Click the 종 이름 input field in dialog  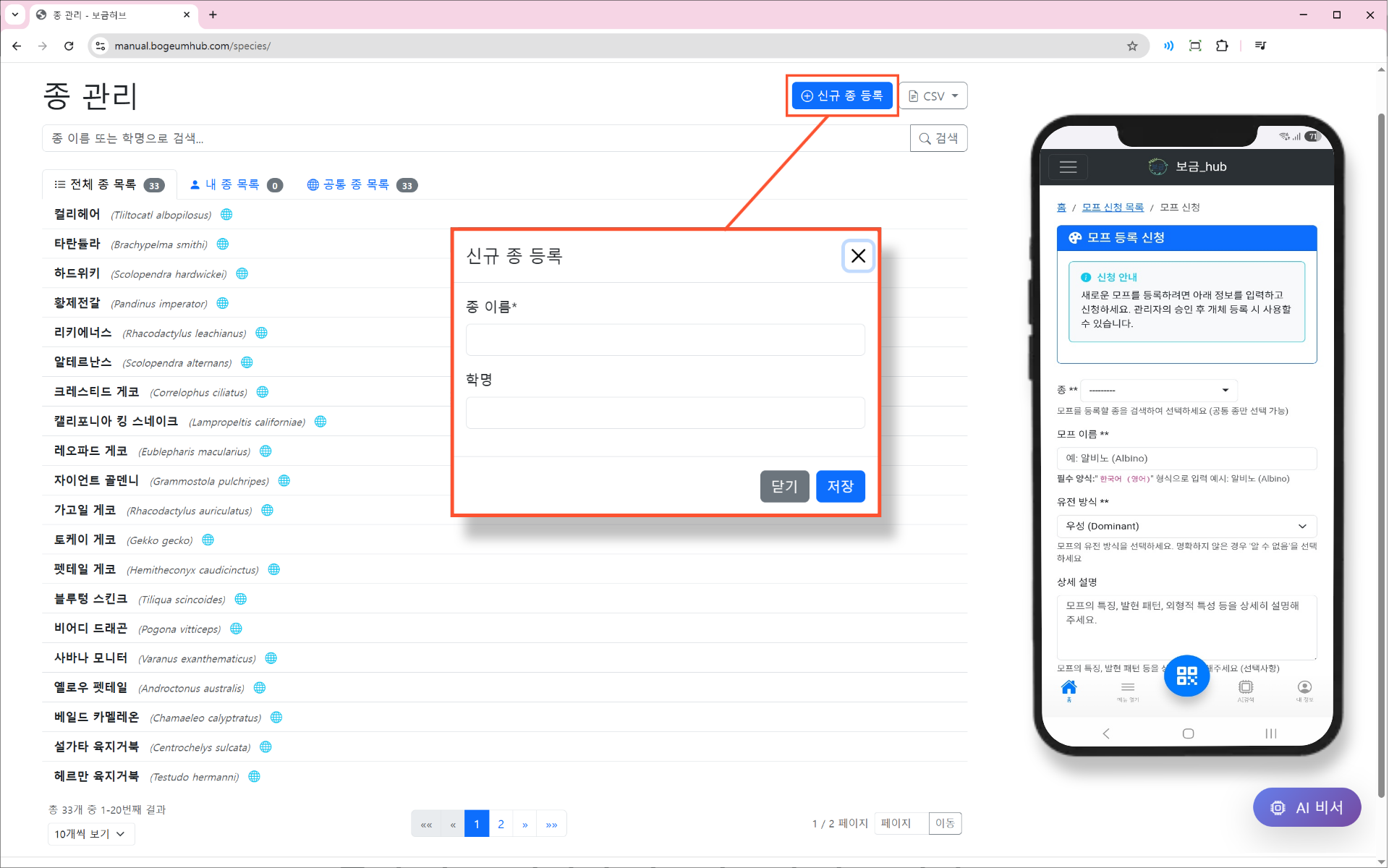pos(665,340)
